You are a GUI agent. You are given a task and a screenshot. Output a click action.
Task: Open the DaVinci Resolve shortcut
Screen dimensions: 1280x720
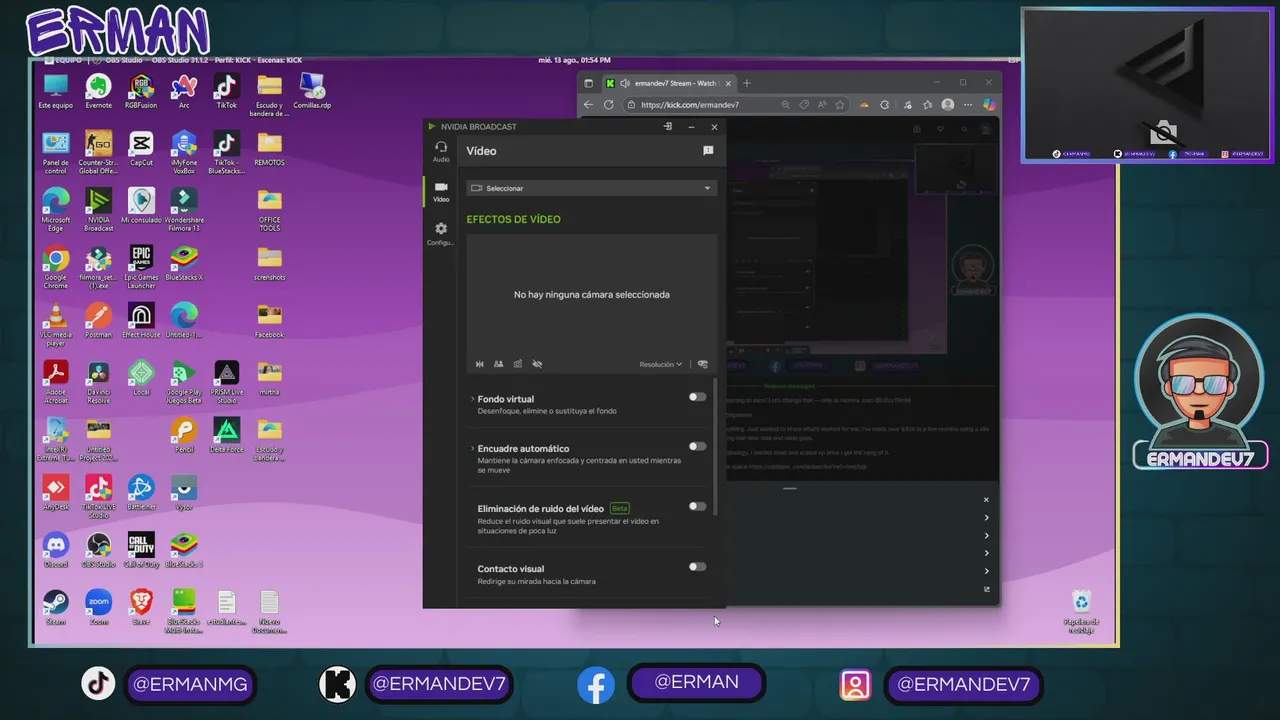click(x=98, y=382)
